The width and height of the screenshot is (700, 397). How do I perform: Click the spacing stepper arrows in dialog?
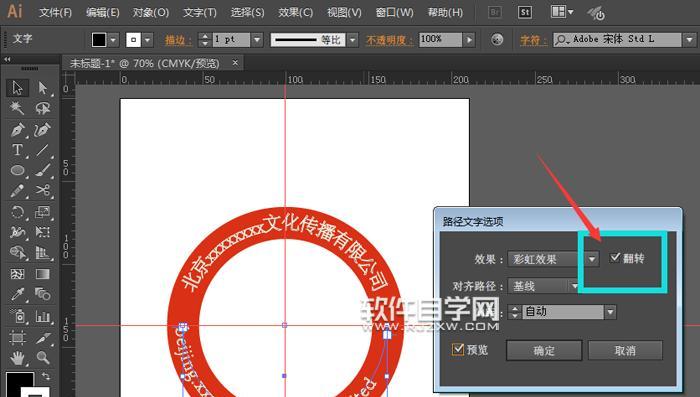(x=515, y=312)
